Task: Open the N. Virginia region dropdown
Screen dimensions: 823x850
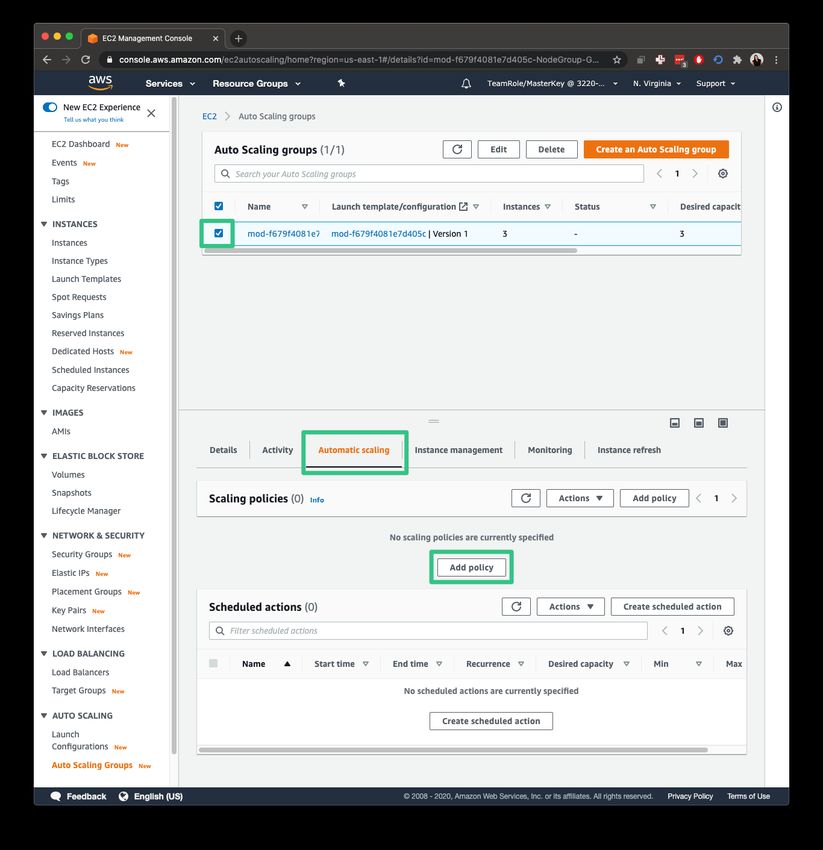Action: (x=657, y=83)
